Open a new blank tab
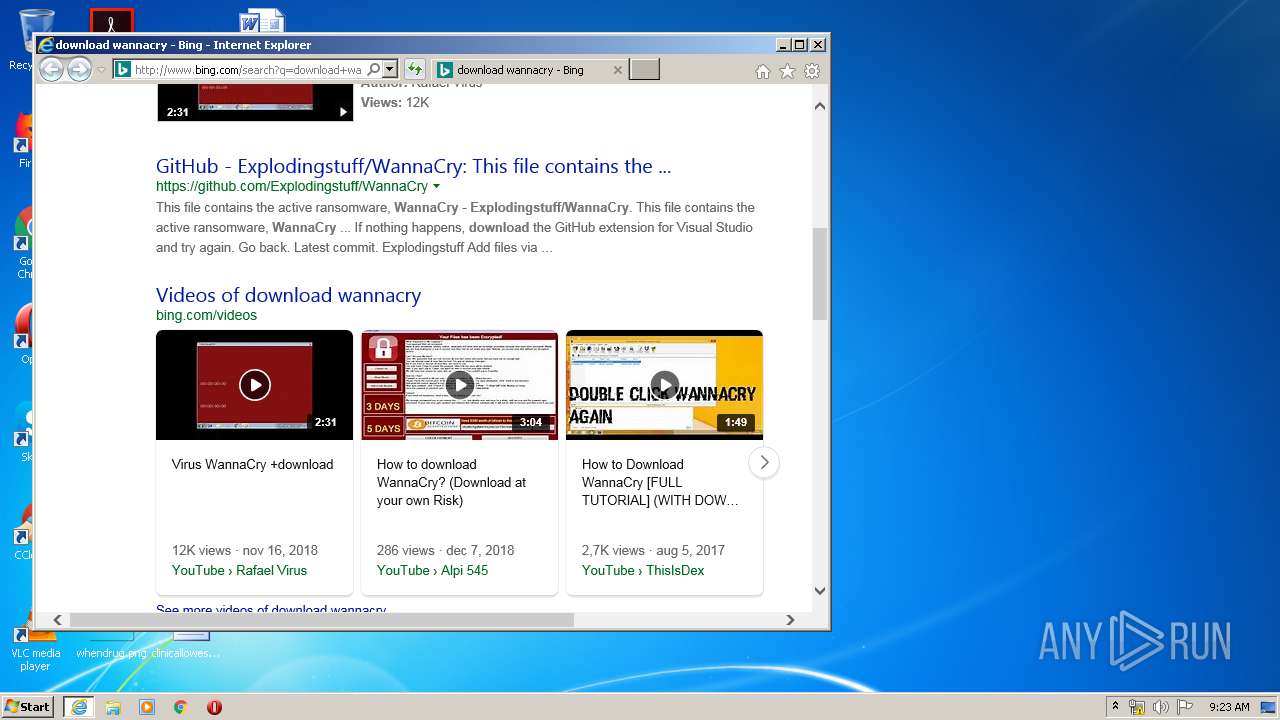The height and width of the screenshot is (720, 1280). tap(644, 70)
